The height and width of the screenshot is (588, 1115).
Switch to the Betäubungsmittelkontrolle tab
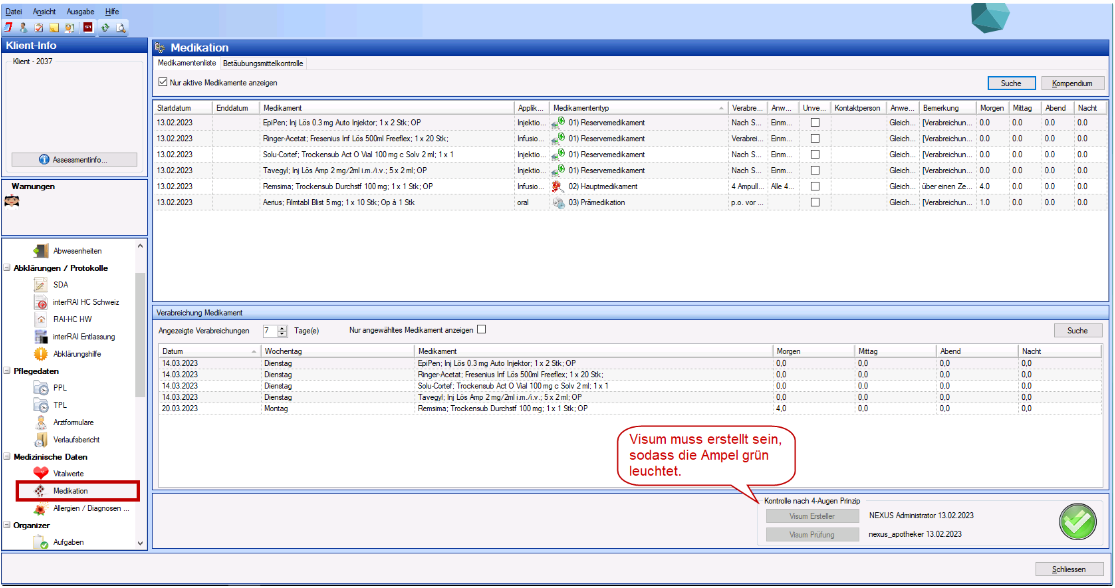(264, 63)
